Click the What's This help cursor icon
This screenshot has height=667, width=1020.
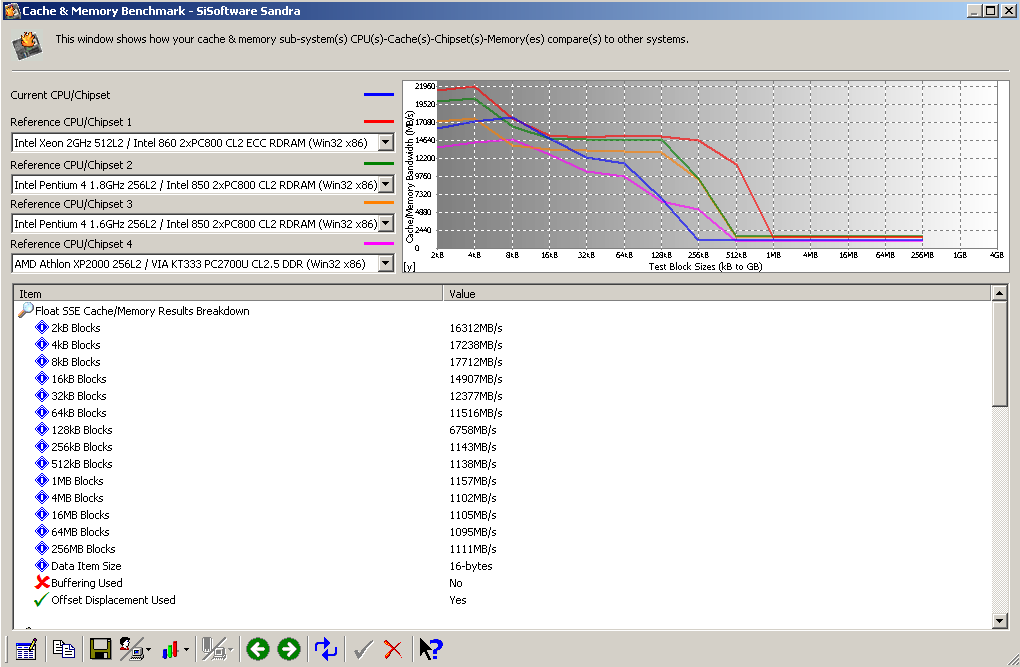pyautogui.click(x=430, y=649)
